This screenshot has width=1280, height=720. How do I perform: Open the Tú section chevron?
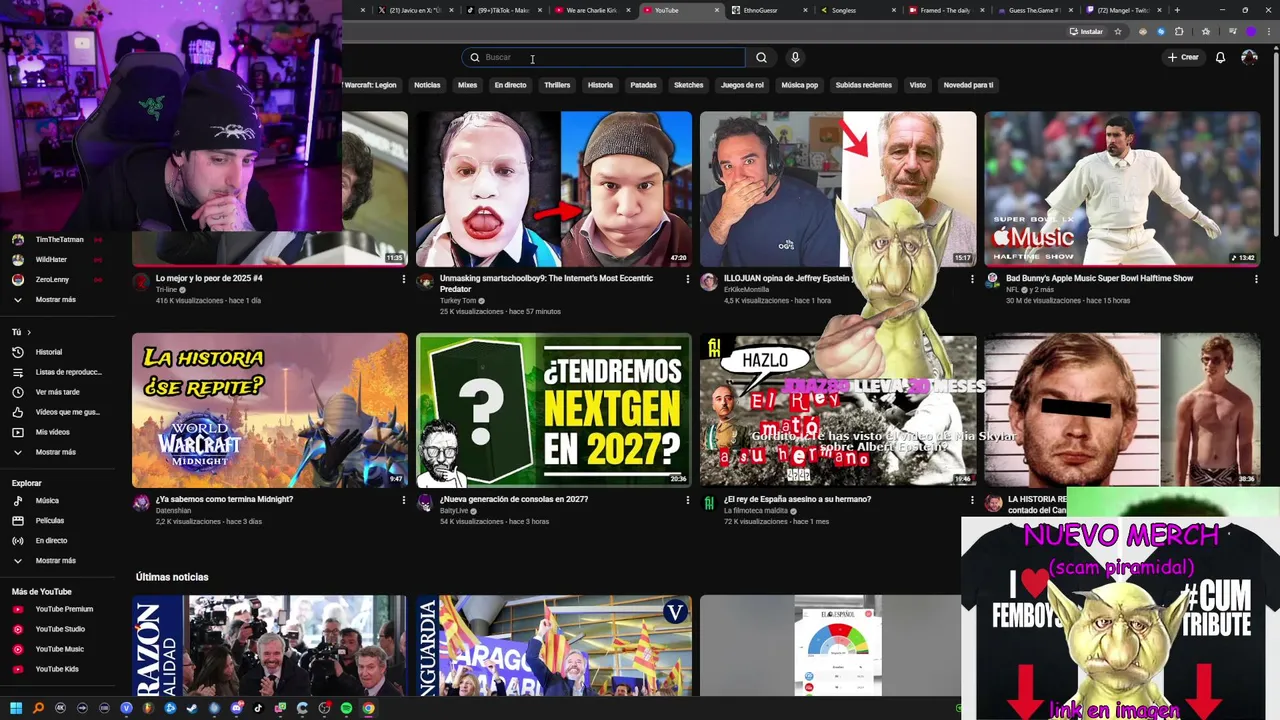tap(29, 332)
